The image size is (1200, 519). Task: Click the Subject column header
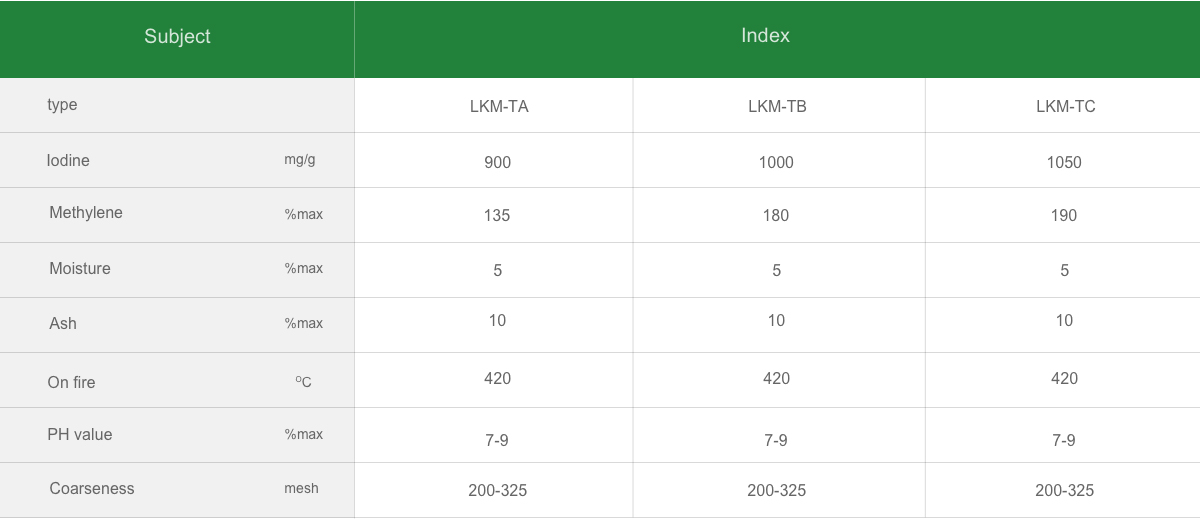pyautogui.click(x=177, y=37)
